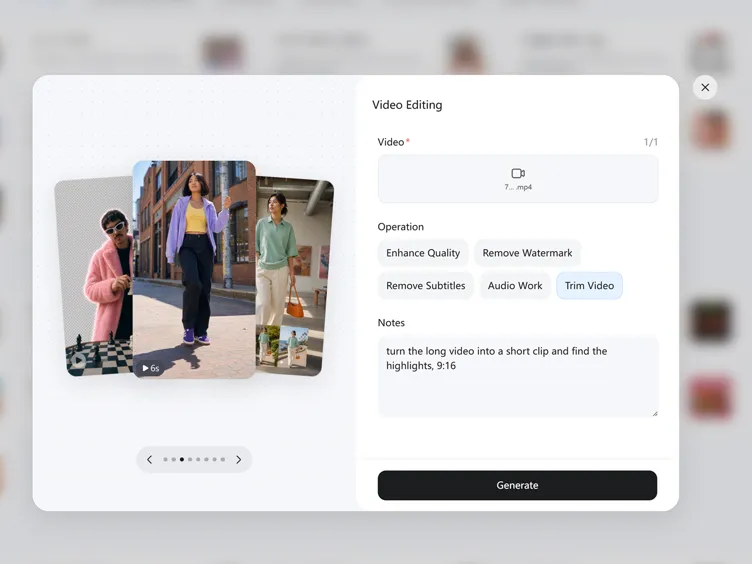Click the Generate button
This screenshot has width=752, height=564.
(x=517, y=485)
